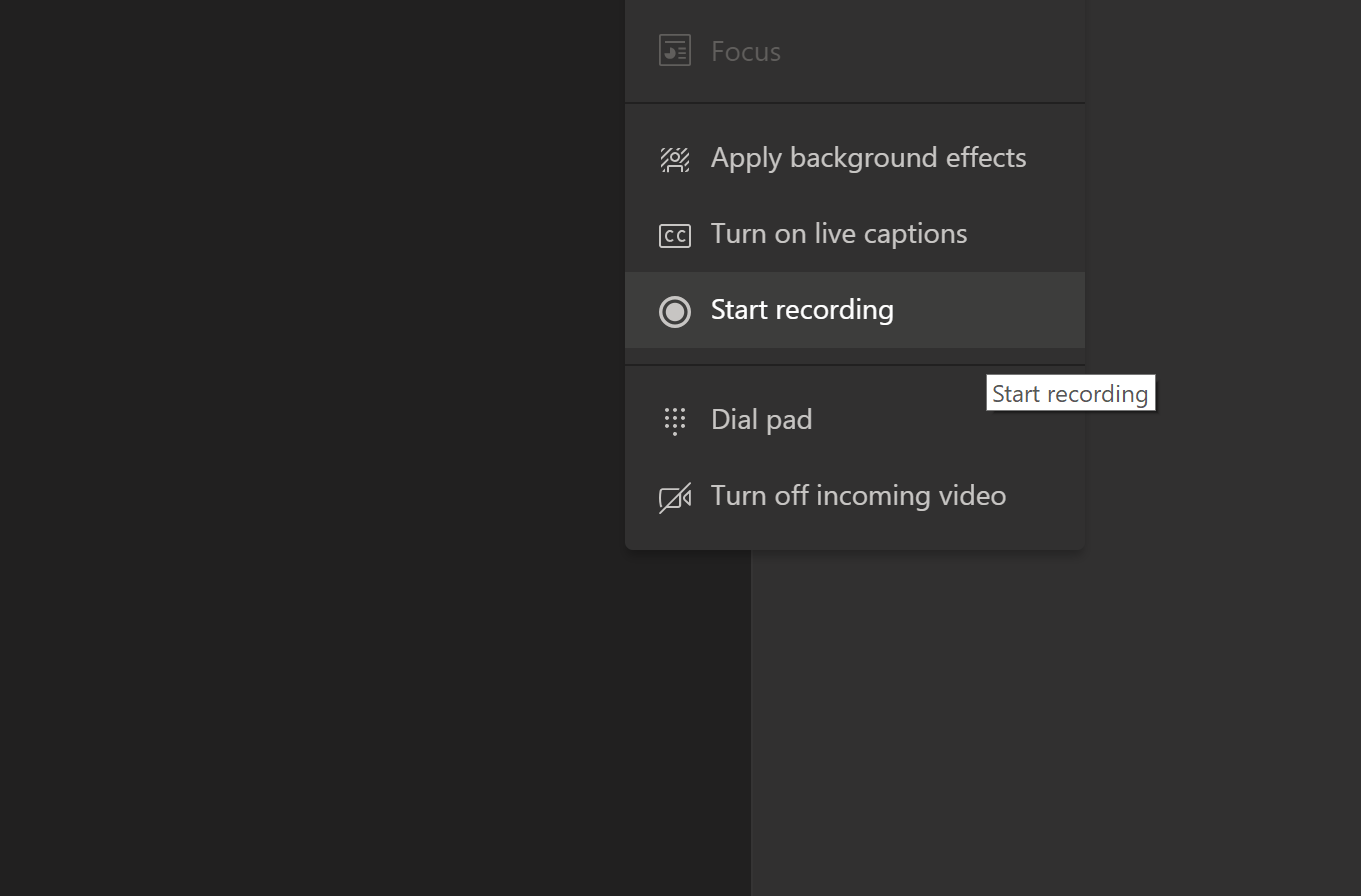Click the dotted grid icon for Dial pad
Image resolution: width=1361 pixels, height=896 pixels.
[674, 420]
